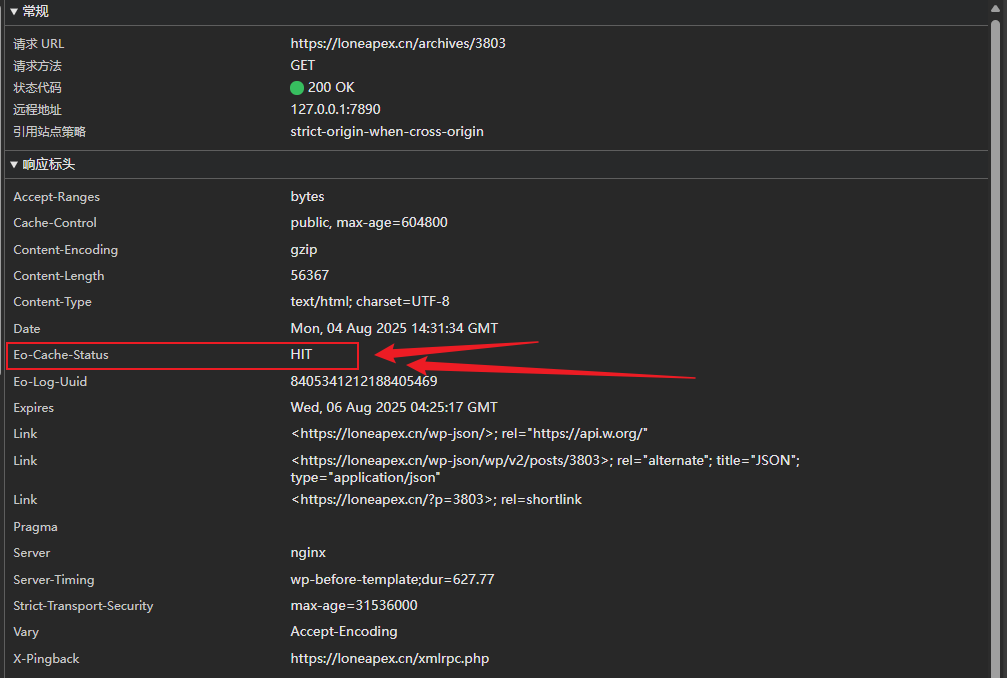1007x678 pixels.
Task: Click the Expires header value
Action: pyautogui.click(x=394, y=408)
